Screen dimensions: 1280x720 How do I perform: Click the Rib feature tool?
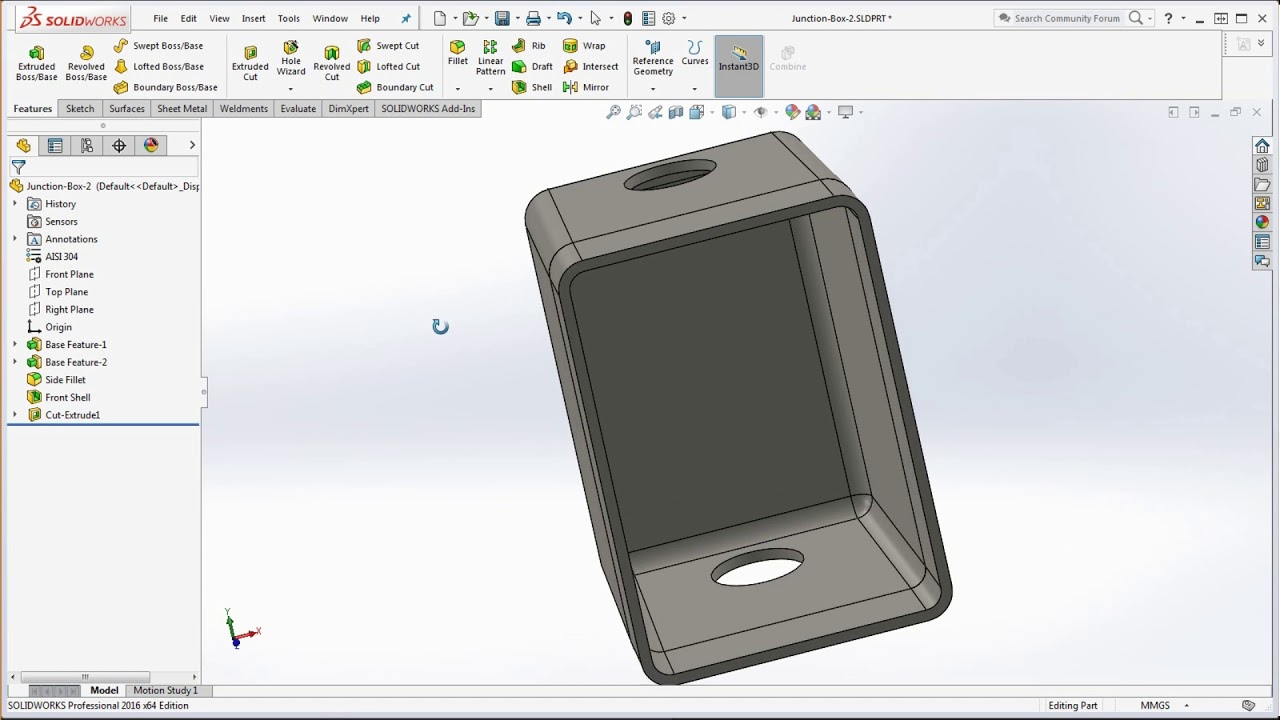[529, 45]
